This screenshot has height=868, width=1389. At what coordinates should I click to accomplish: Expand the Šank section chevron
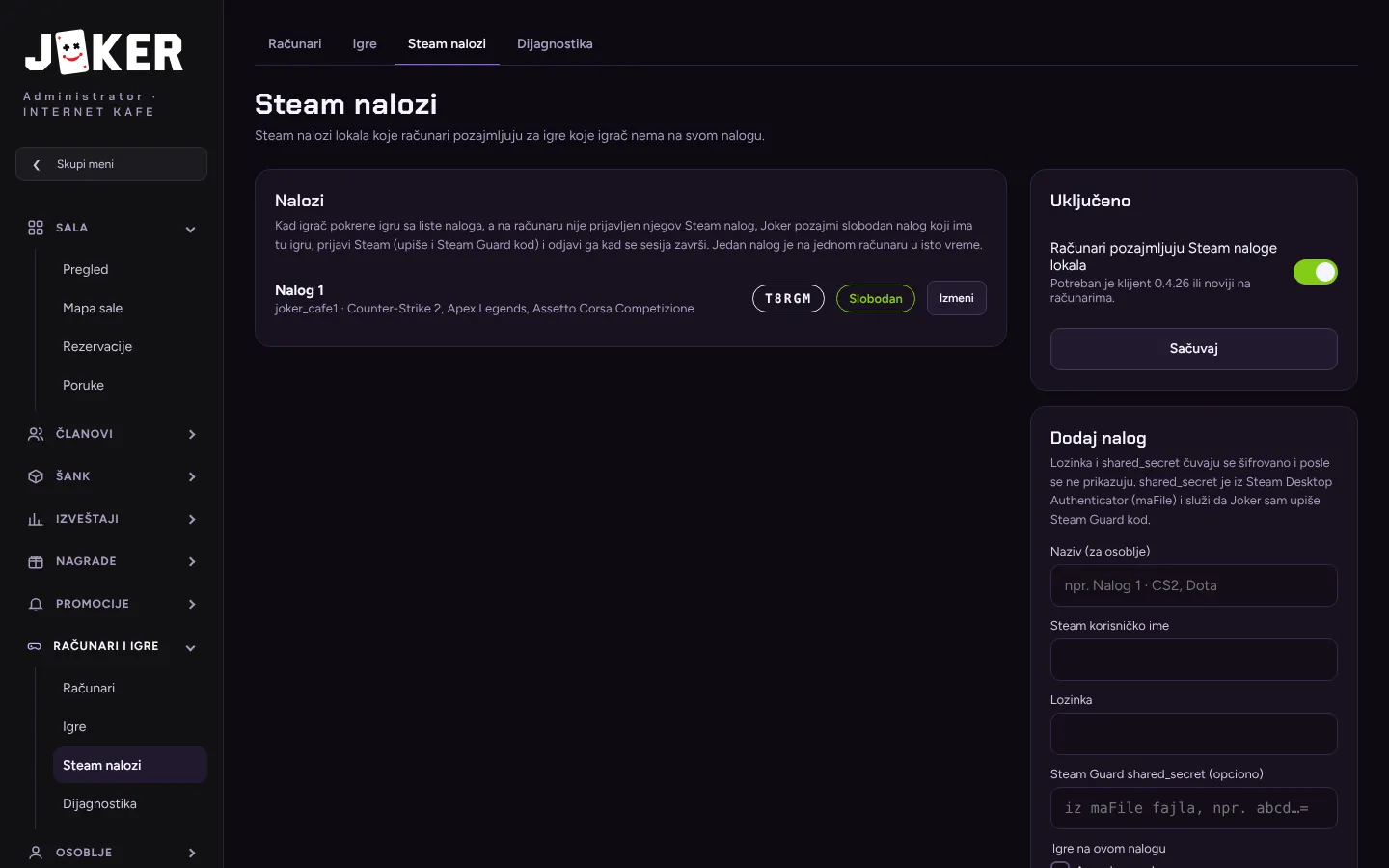click(x=192, y=476)
